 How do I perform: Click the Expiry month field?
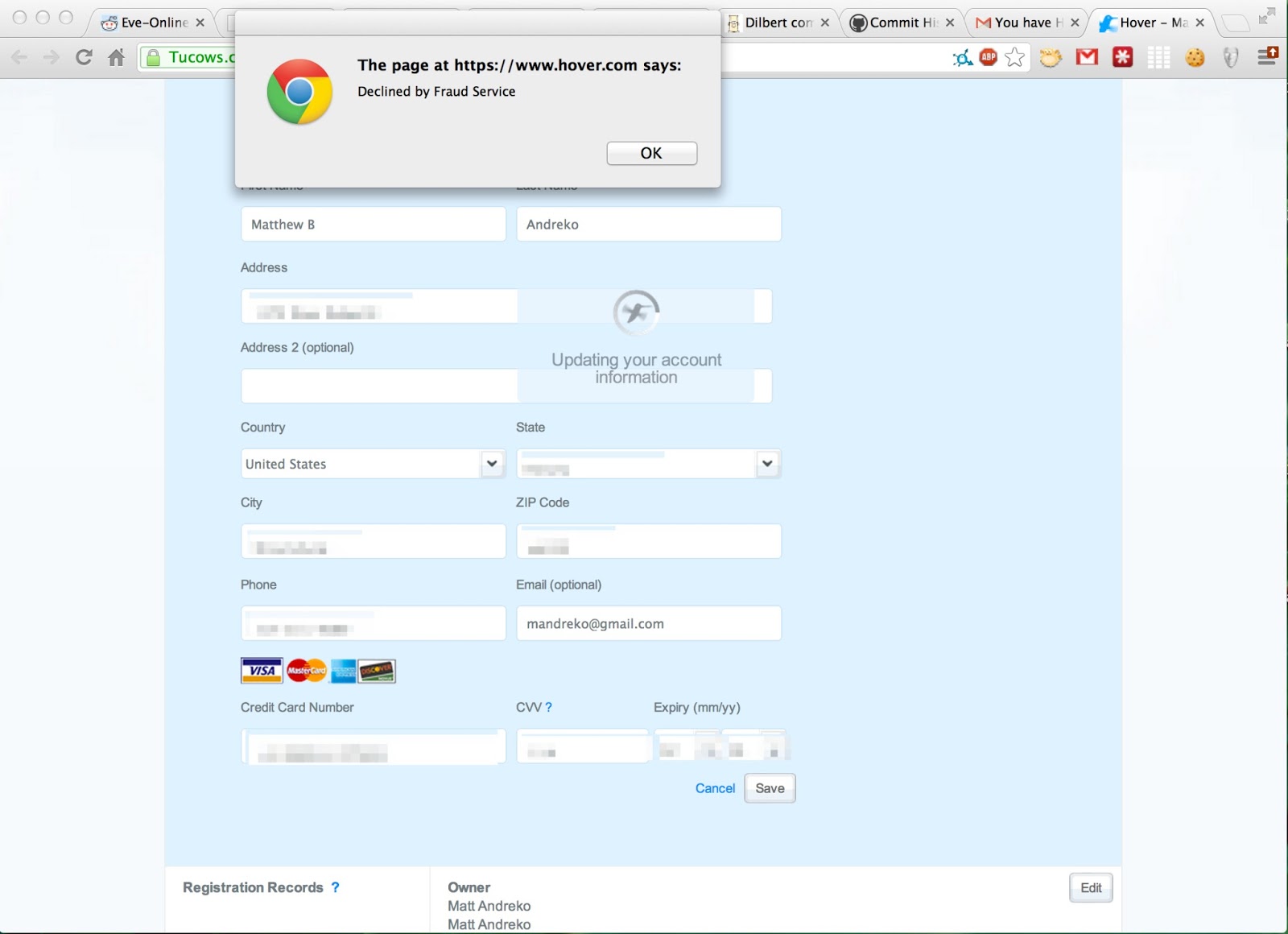686,746
